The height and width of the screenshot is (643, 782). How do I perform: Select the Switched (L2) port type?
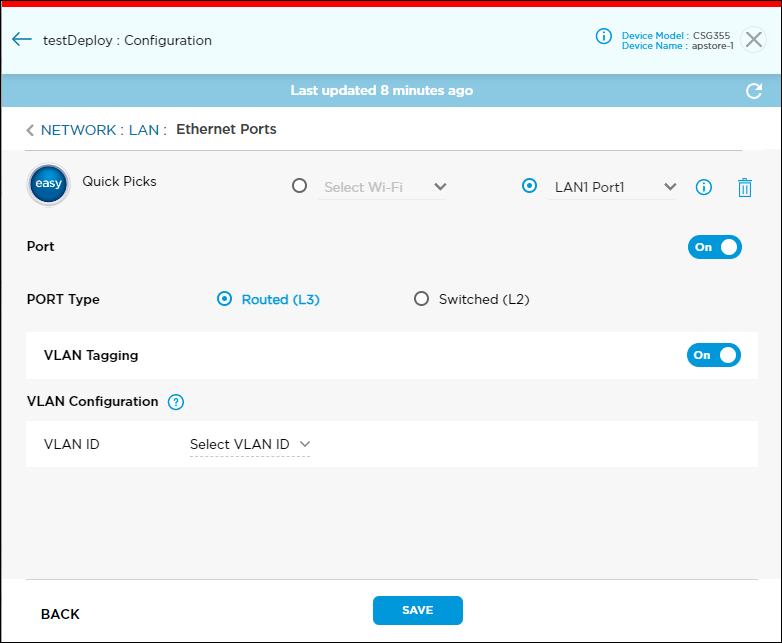coord(421,299)
